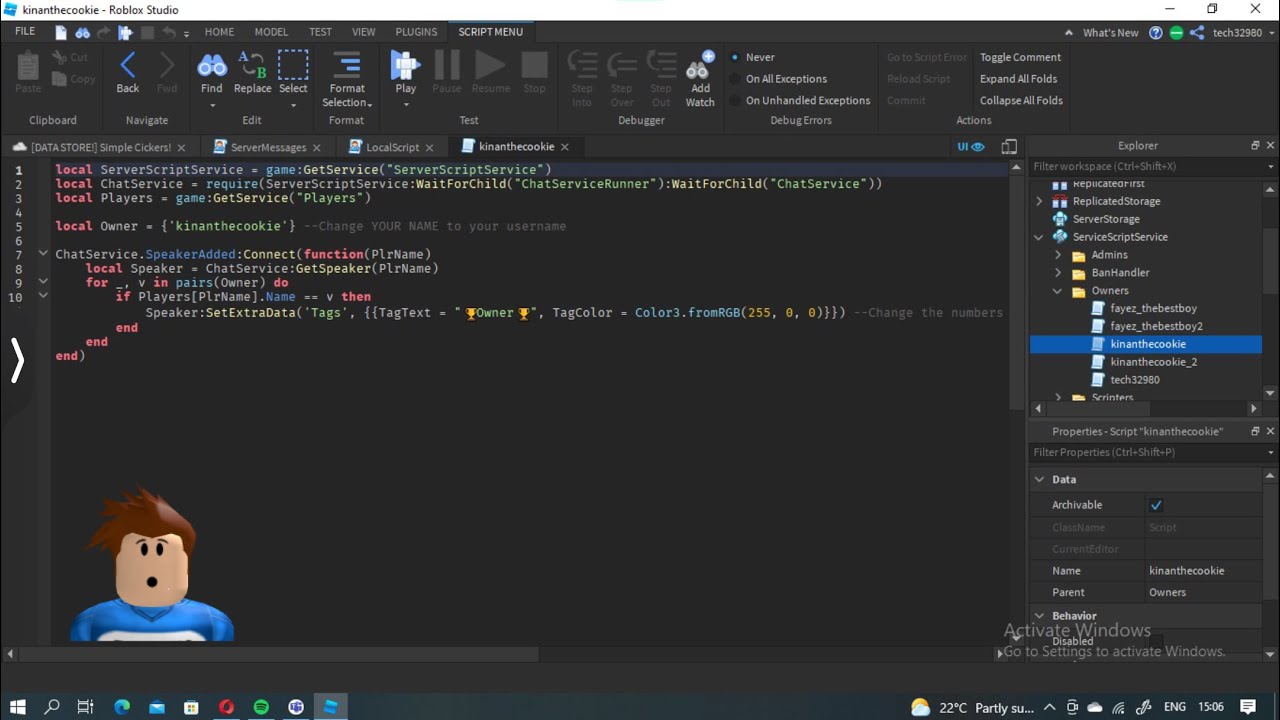The height and width of the screenshot is (720, 1280).
Task: Start Play test in ribbon
Action: tap(405, 66)
